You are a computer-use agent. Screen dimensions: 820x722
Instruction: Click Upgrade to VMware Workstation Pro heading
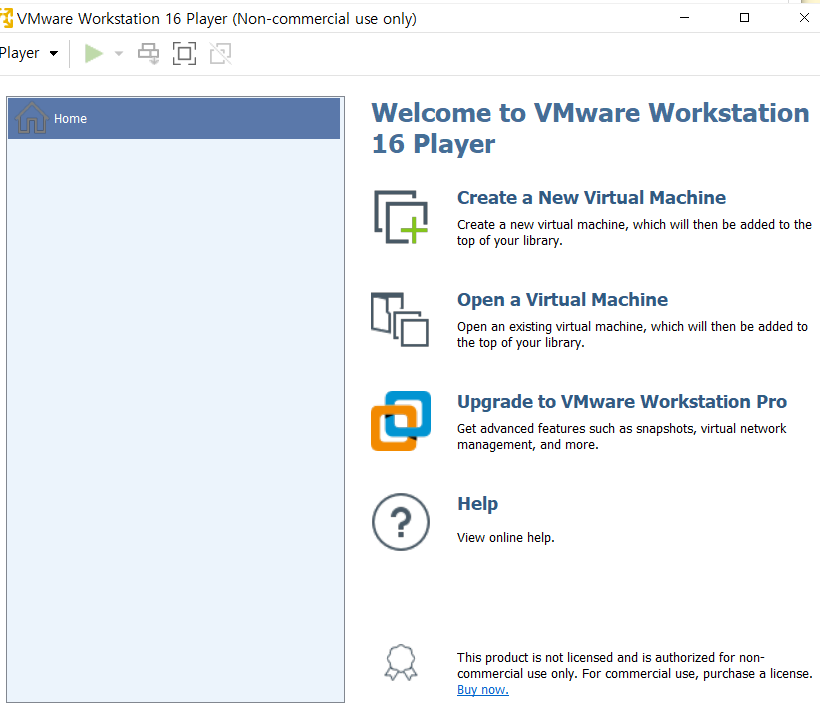click(622, 402)
